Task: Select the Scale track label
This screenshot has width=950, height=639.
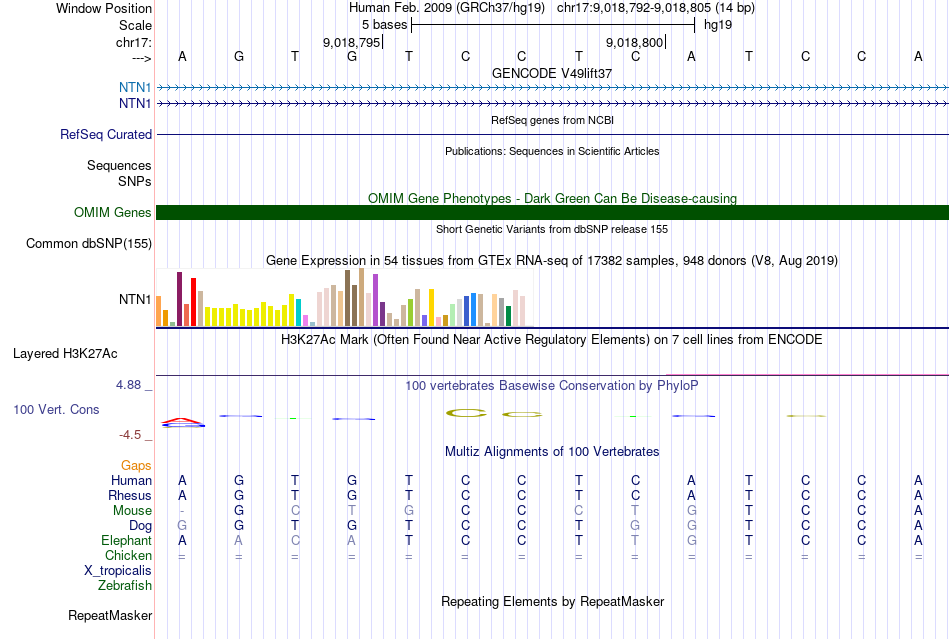Action: (x=135, y=25)
